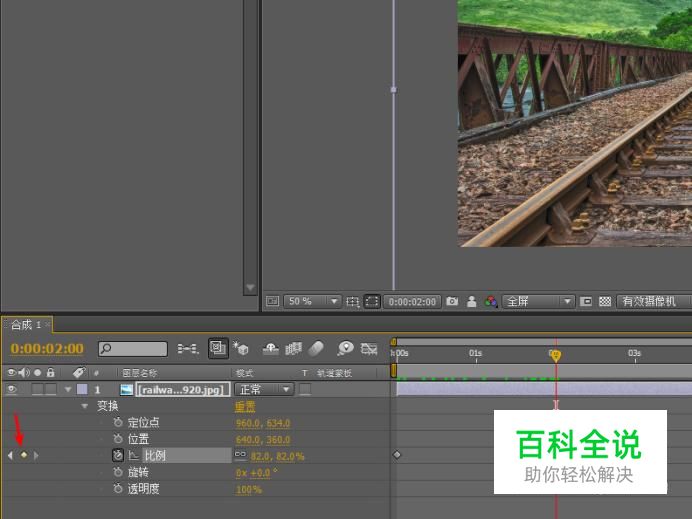
Task: Open the 正常 blend mode dropdown
Action: point(264,389)
